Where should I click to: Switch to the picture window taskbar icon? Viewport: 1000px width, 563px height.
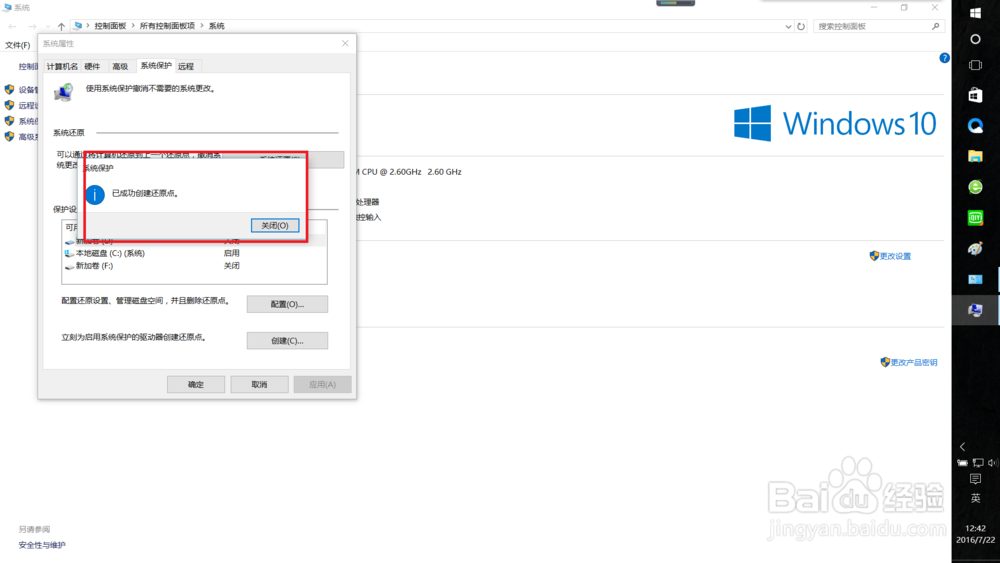coord(975,279)
